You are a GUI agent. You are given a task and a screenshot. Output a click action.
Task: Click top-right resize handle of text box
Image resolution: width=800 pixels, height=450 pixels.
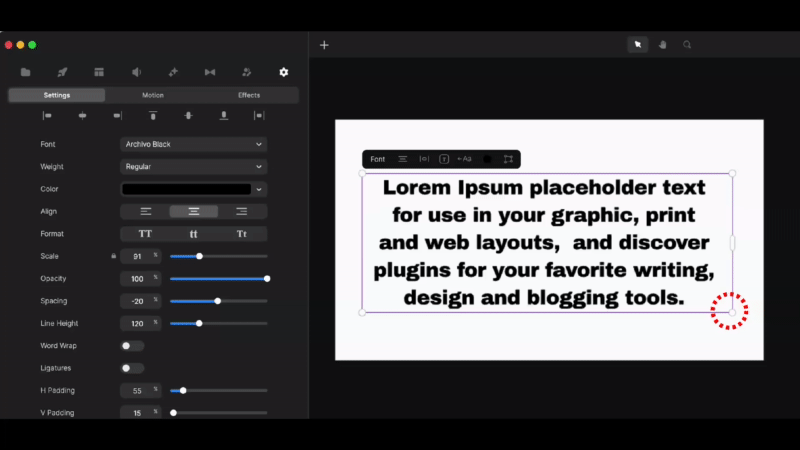point(732,173)
